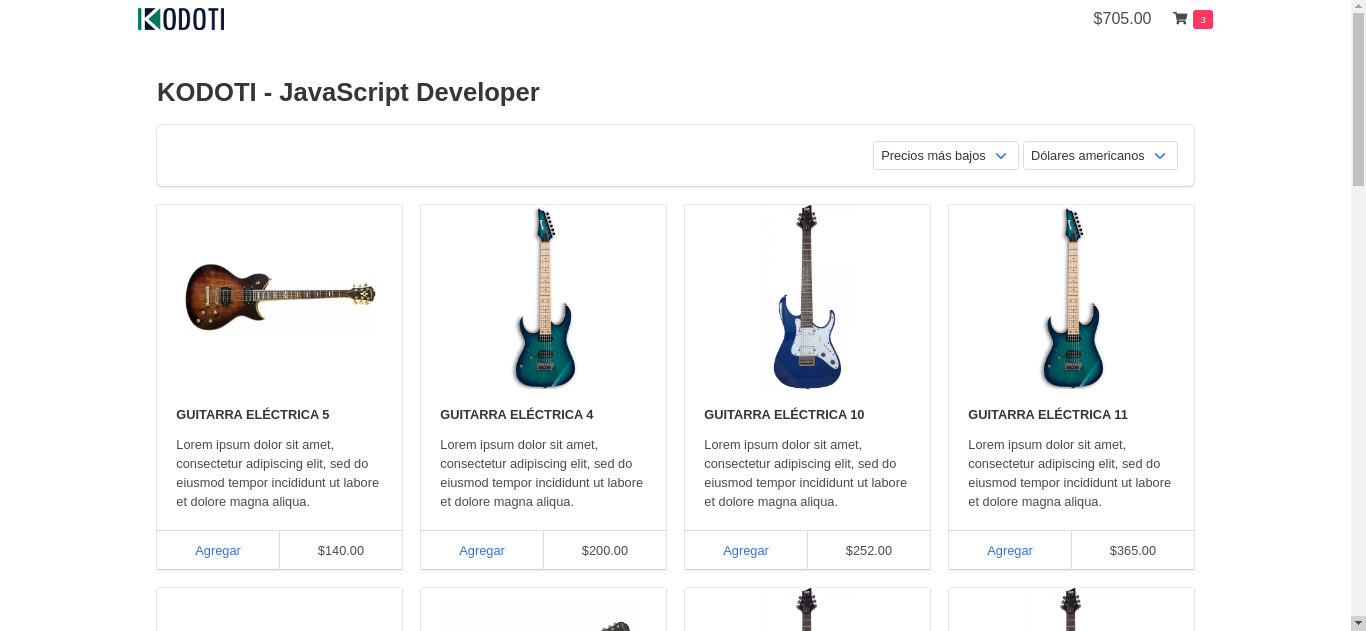Image resolution: width=1366 pixels, height=631 pixels.
Task: Agregar Guitarra Eléctrica 4 to the cart
Action: click(482, 550)
